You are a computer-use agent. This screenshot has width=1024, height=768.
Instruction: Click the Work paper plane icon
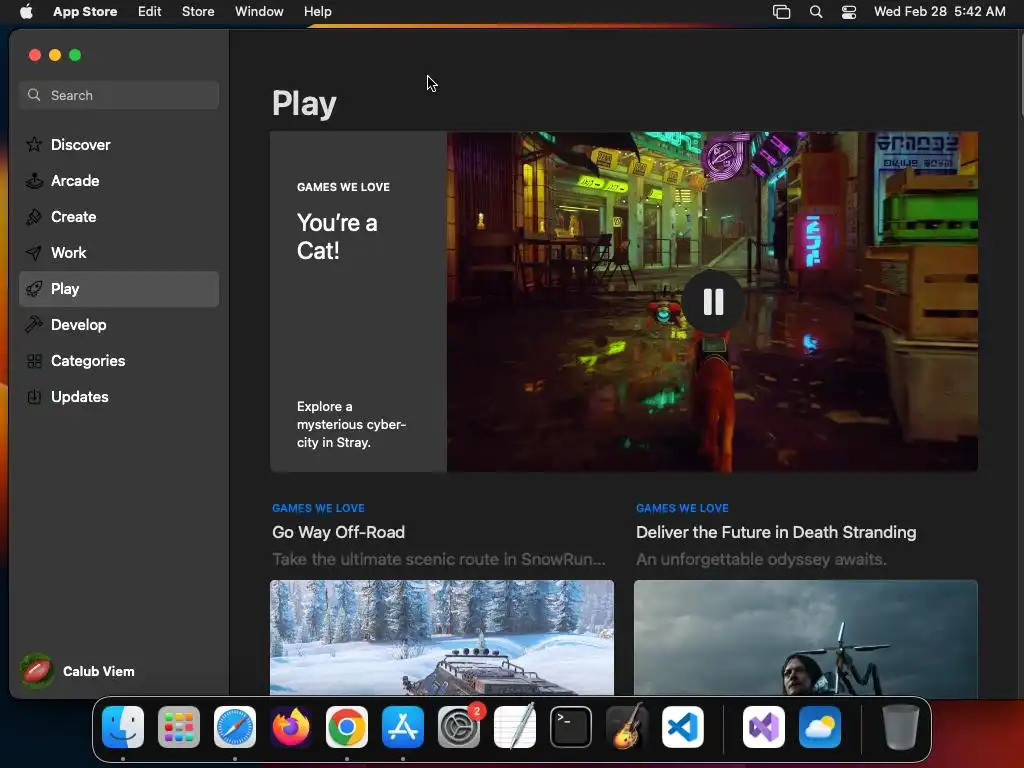34,253
